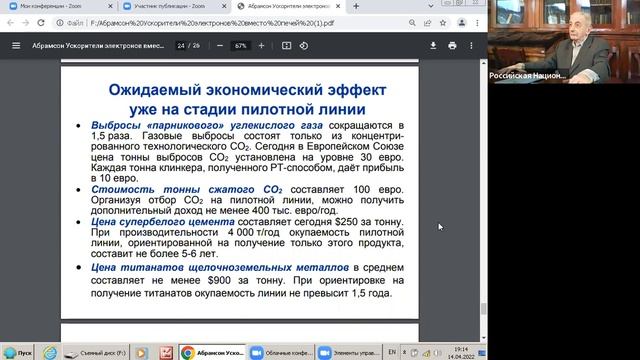Screen dimensions: 640x360
Task: Close the 'Участник публикации - Zoom' tab
Action: coord(224,6)
